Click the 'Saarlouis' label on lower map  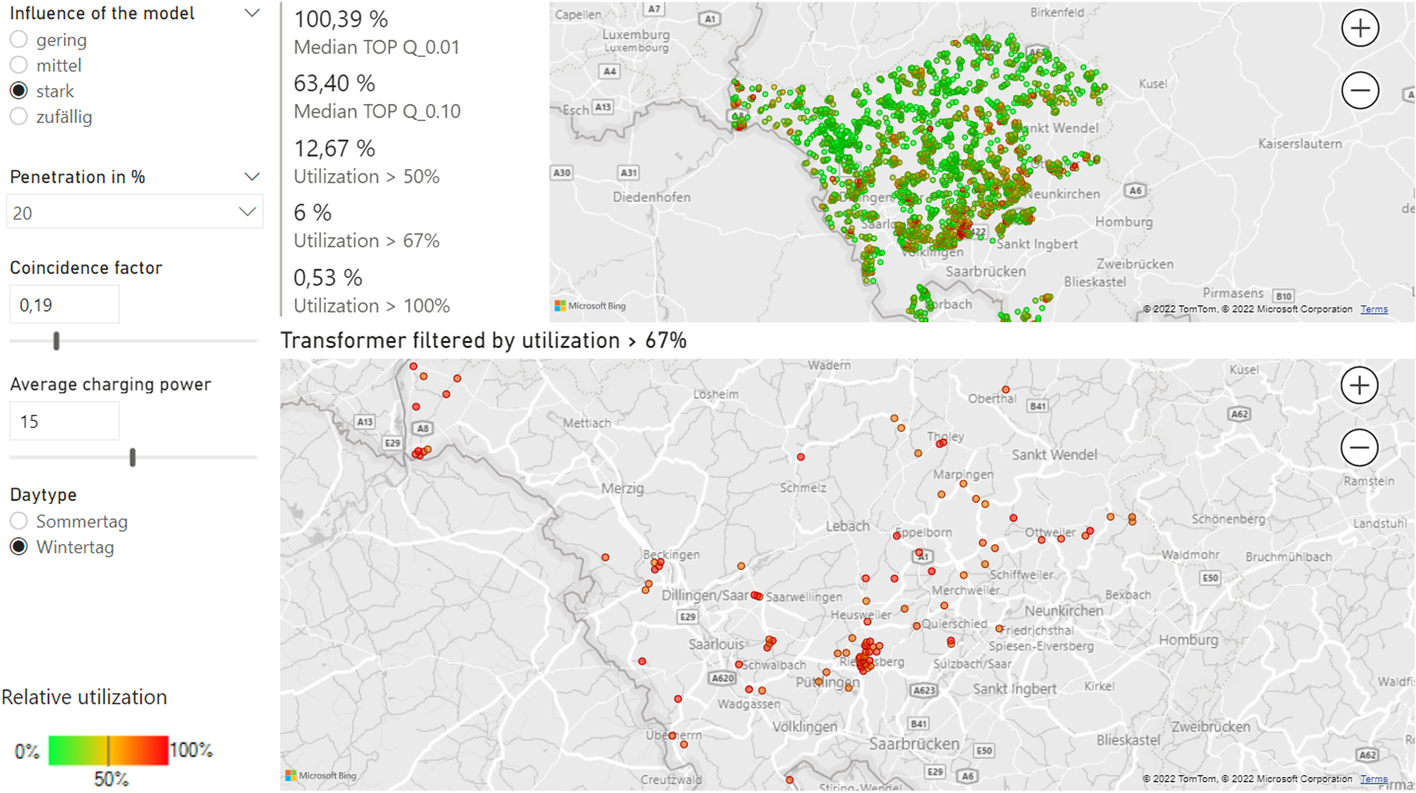(x=716, y=645)
